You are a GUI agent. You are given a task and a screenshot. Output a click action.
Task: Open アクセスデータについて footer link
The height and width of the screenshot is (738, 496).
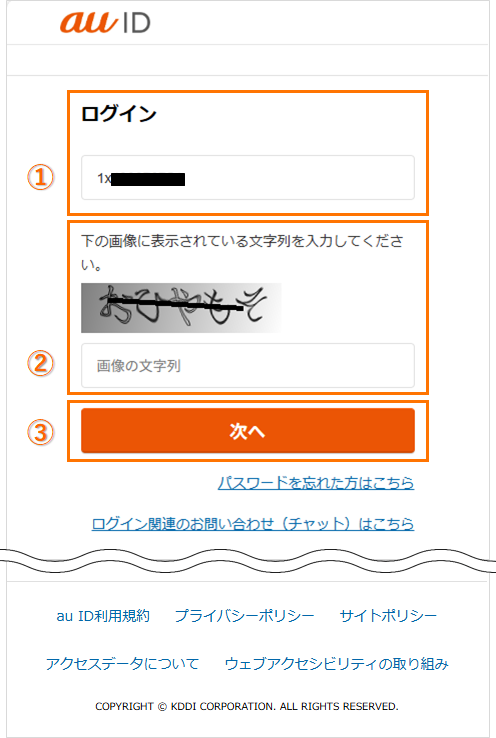point(122,664)
